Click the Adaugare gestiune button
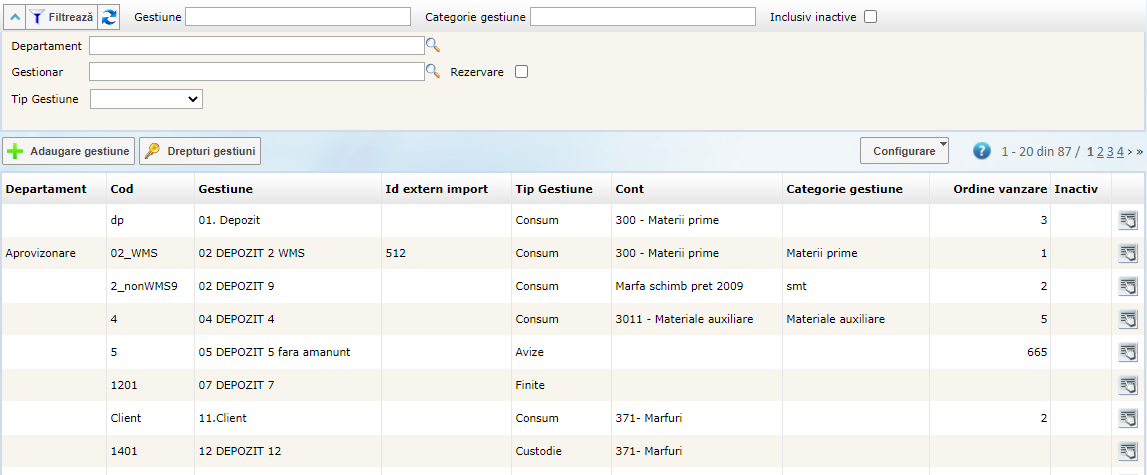This screenshot has height=475, width=1147. [x=69, y=151]
